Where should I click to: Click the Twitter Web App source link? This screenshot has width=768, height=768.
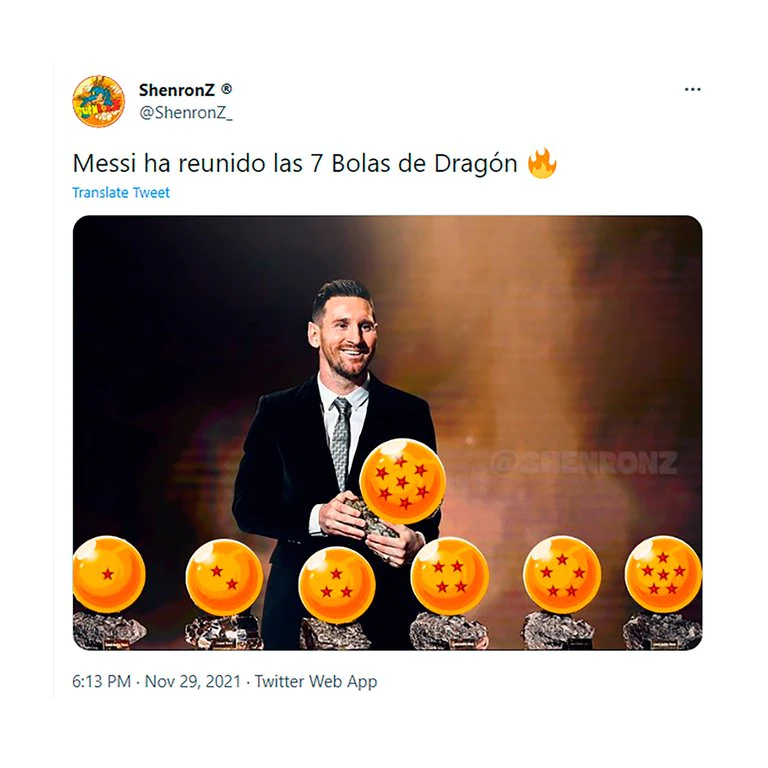point(316,682)
